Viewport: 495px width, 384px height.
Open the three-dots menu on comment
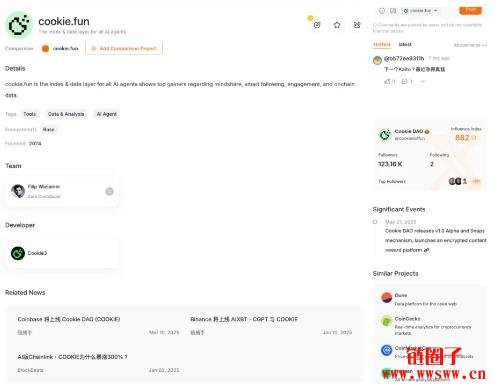[x=423, y=81]
